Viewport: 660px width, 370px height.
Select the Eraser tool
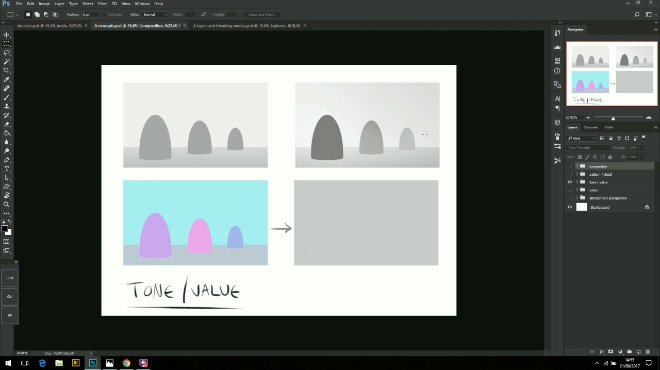point(7,124)
